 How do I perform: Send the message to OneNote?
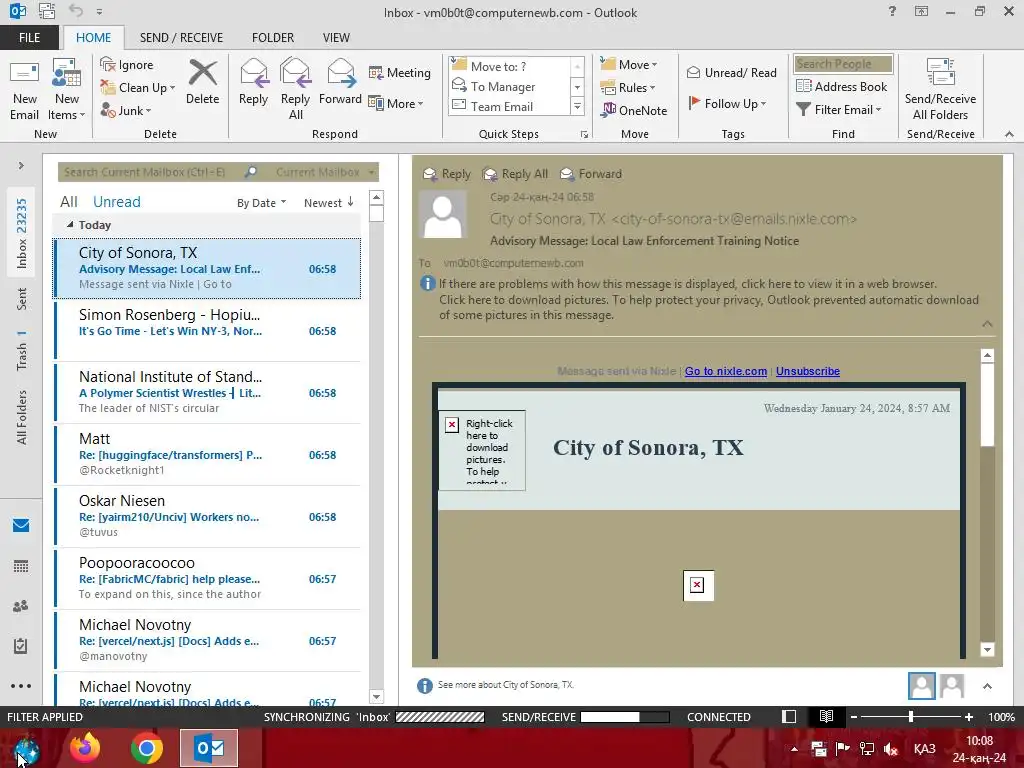point(633,110)
